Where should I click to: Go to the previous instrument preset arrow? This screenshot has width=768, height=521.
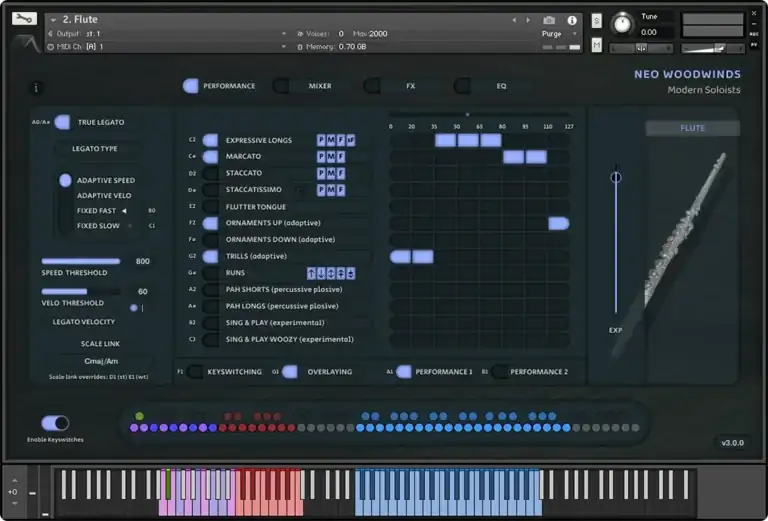click(x=514, y=20)
